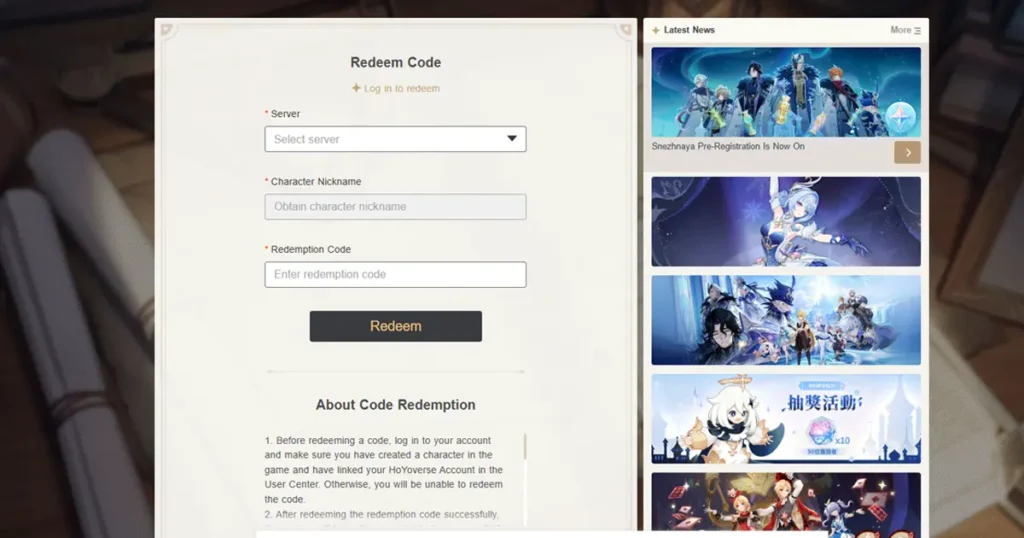Screen dimensions: 1024x538
Task: Click the star icon beside Log in to redeem
Action: coord(356,87)
